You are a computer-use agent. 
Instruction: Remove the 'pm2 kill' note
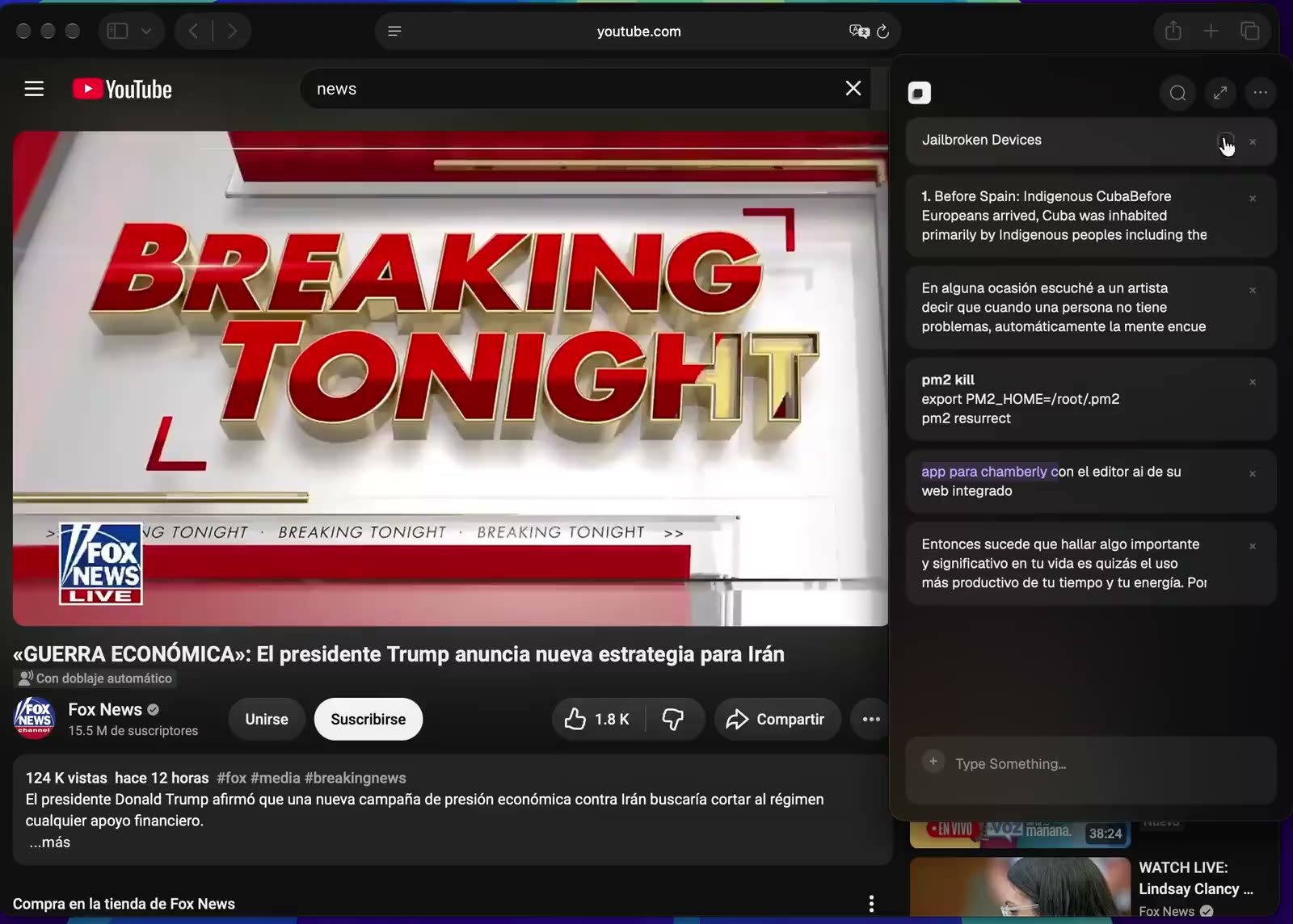[1253, 382]
